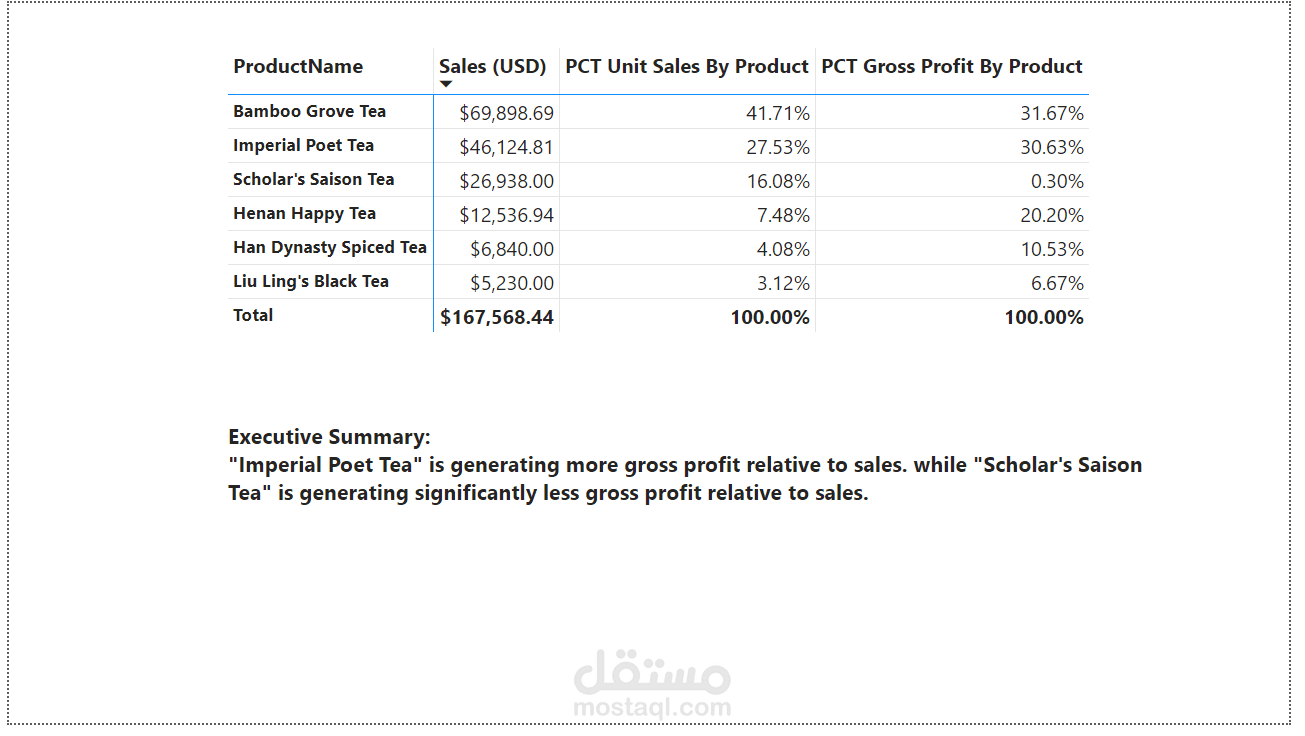Click the 0.30% gross profit cell
1305x736 pixels.
pyautogui.click(x=1058, y=182)
